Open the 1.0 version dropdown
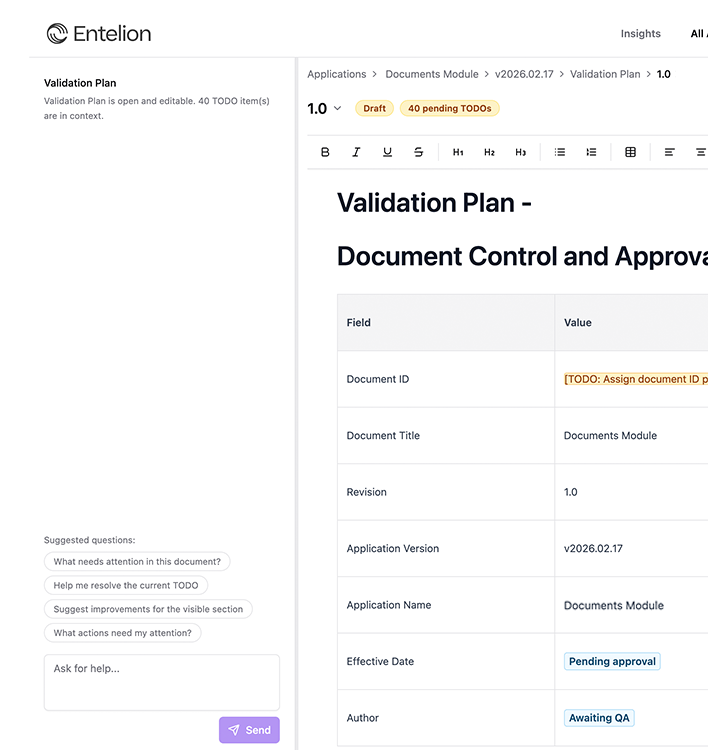708x750 pixels. point(324,109)
